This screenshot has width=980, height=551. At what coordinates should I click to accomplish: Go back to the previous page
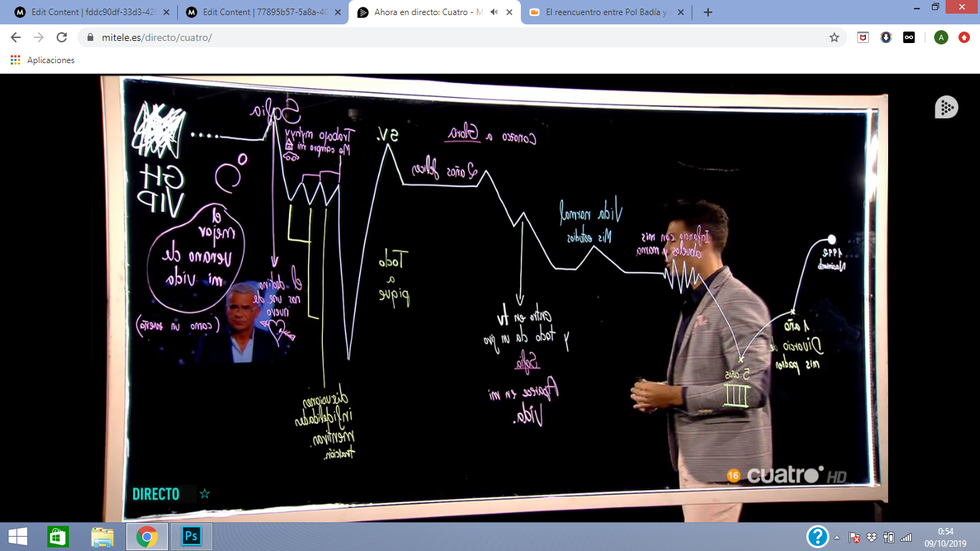tap(16, 37)
